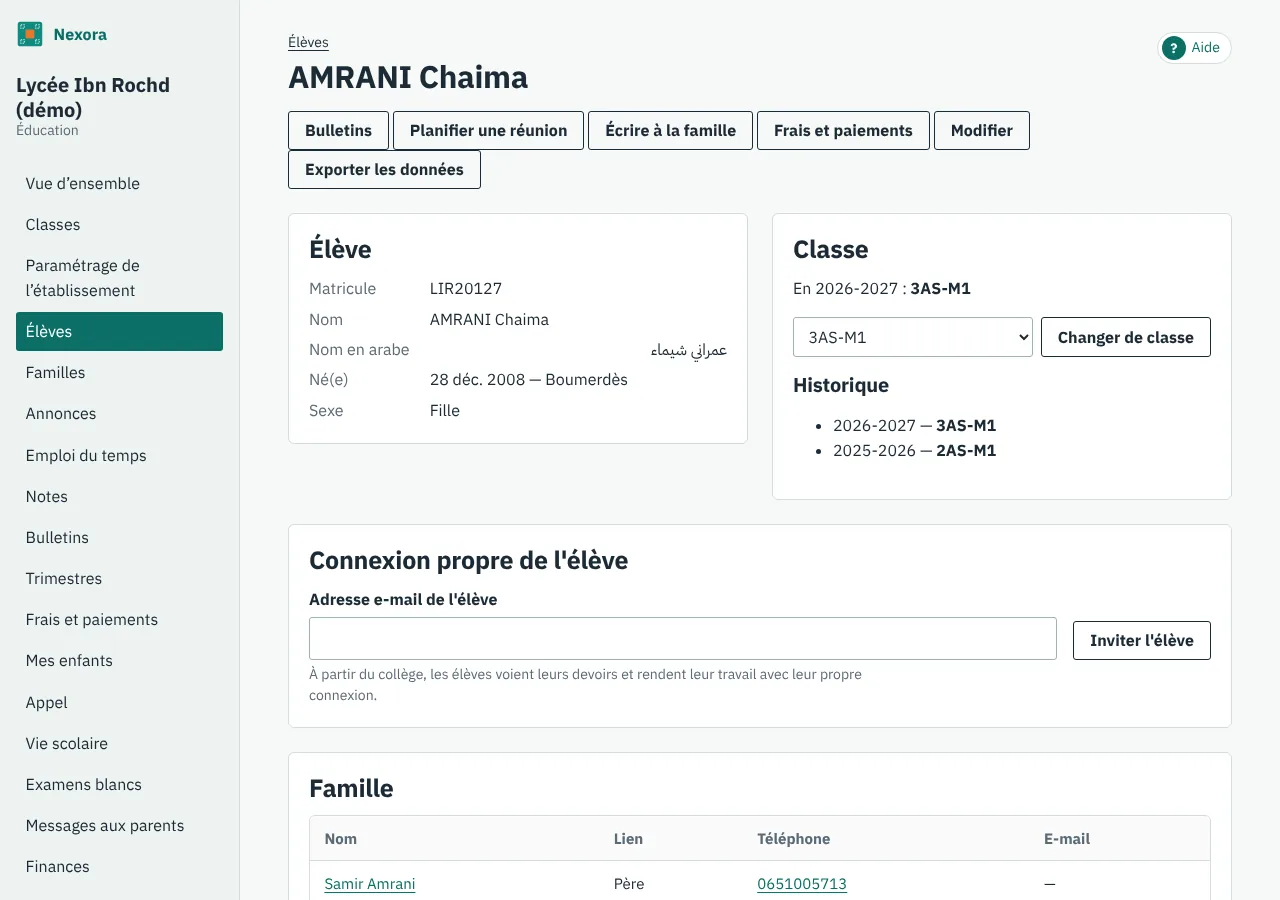Click history entry 2025-2026 — 2AS-M1
Image resolution: width=1280 pixels, height=900 pixels.
point(914,450)
